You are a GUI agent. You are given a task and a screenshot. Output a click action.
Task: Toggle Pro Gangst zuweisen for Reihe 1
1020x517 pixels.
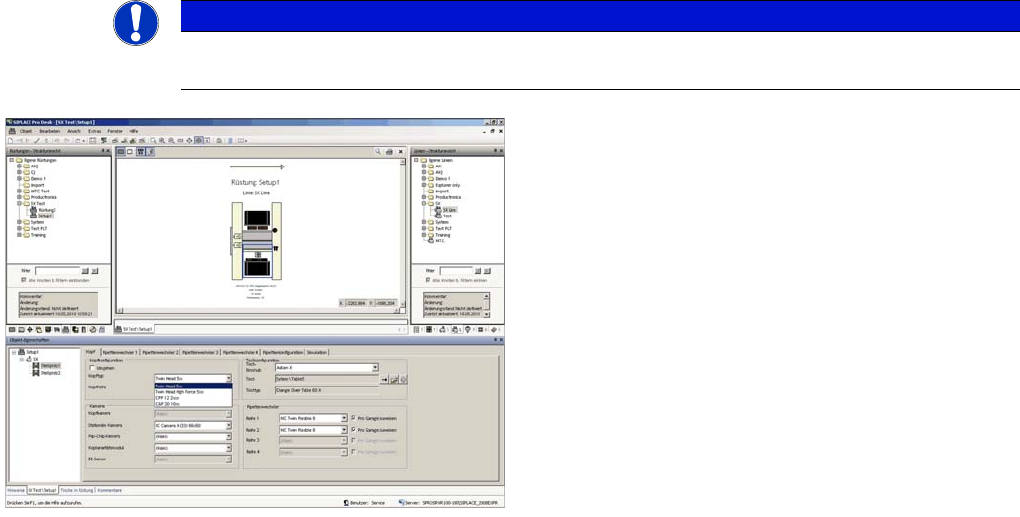[351, 417]
